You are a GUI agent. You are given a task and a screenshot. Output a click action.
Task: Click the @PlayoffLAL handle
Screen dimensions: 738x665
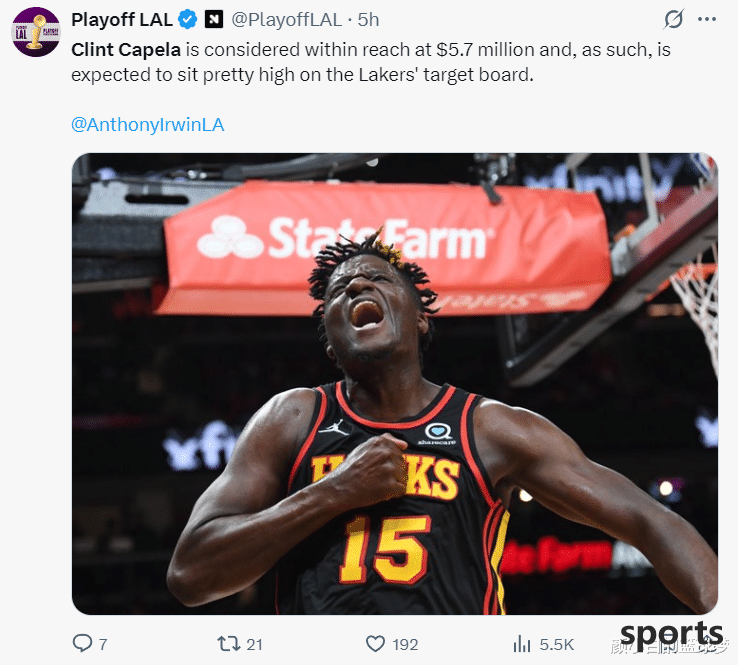pos(286,20)
